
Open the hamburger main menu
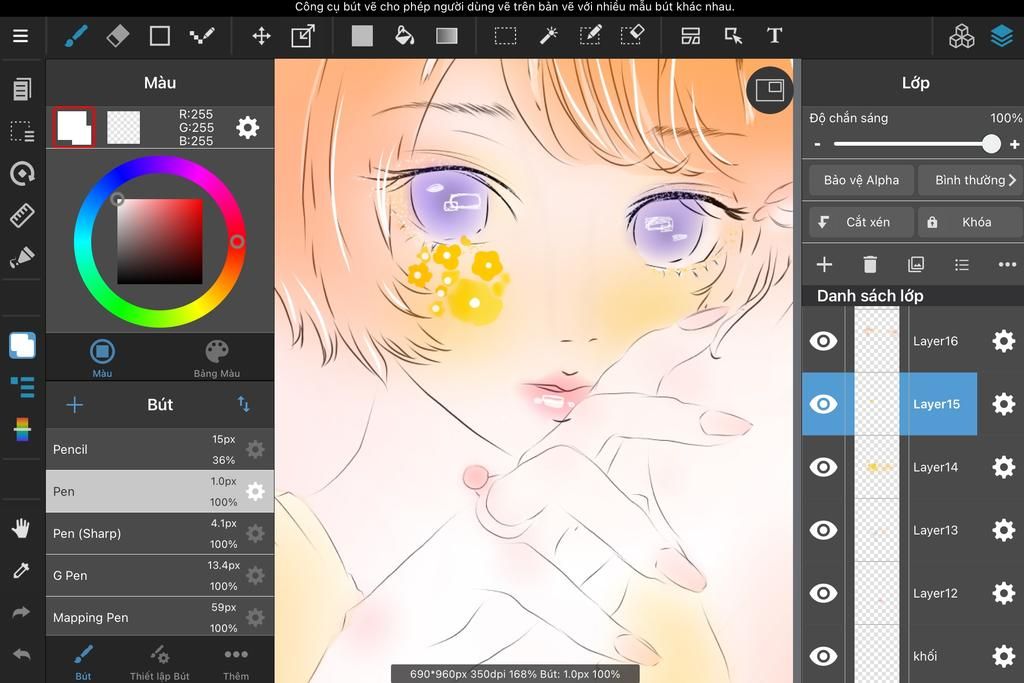(x=20, y=36)
